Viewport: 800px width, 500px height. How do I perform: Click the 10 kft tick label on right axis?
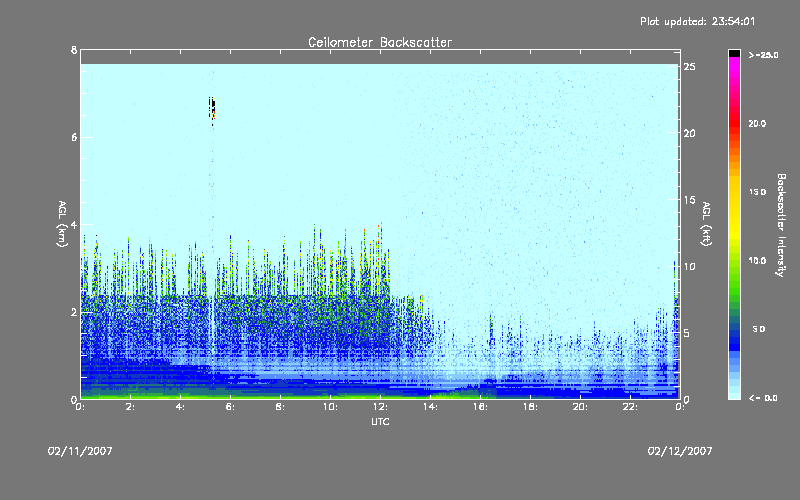[689, 267]
